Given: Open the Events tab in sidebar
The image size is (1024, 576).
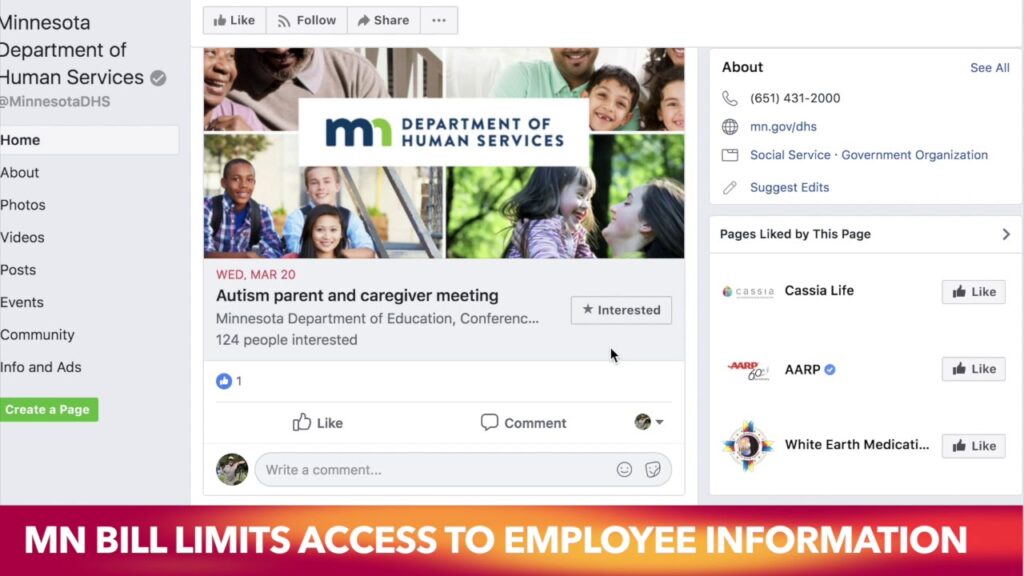Looking at the screenshot, I should [22, 302].
